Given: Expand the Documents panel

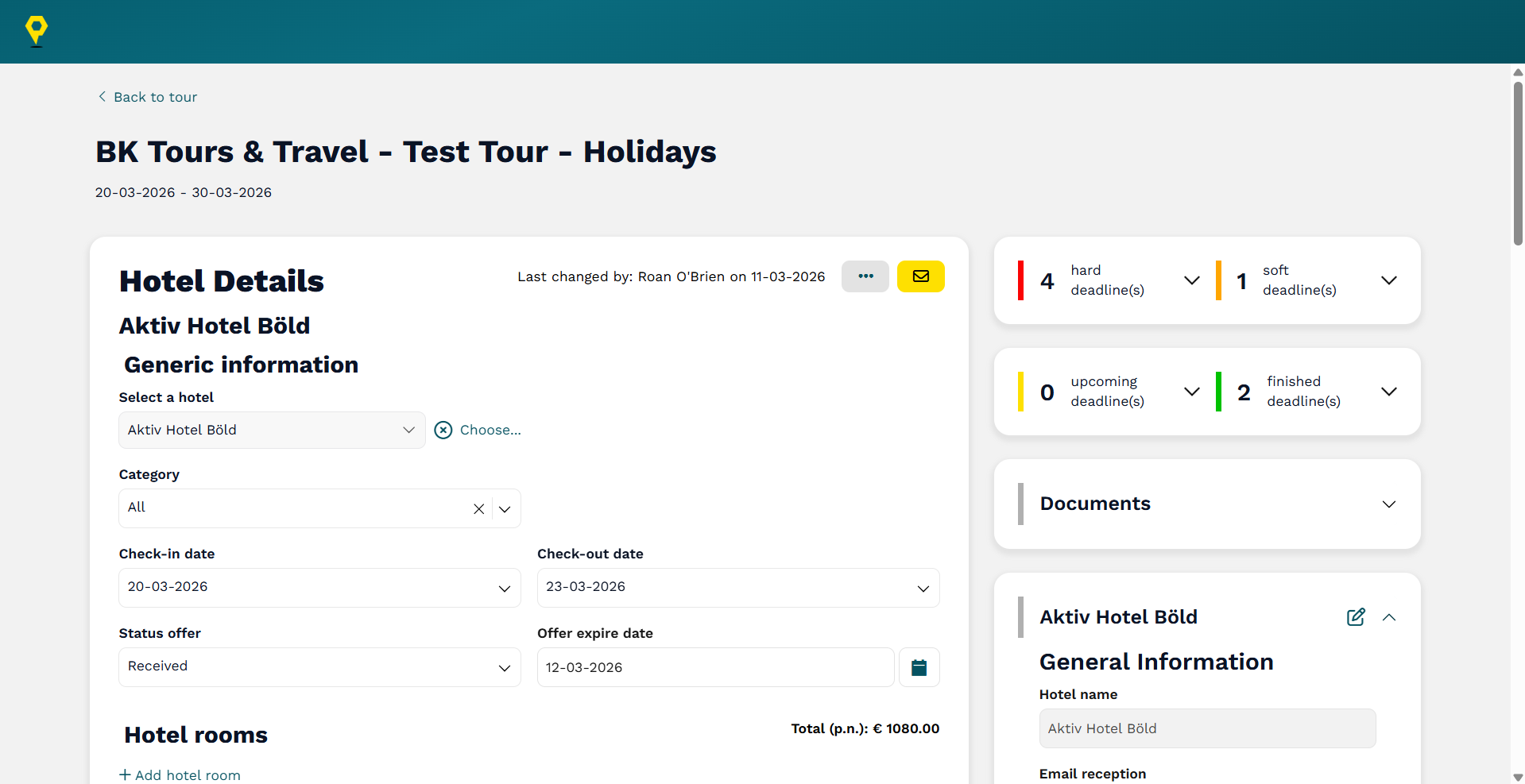Looking at the screenshot, I should tap(1389, 504).
